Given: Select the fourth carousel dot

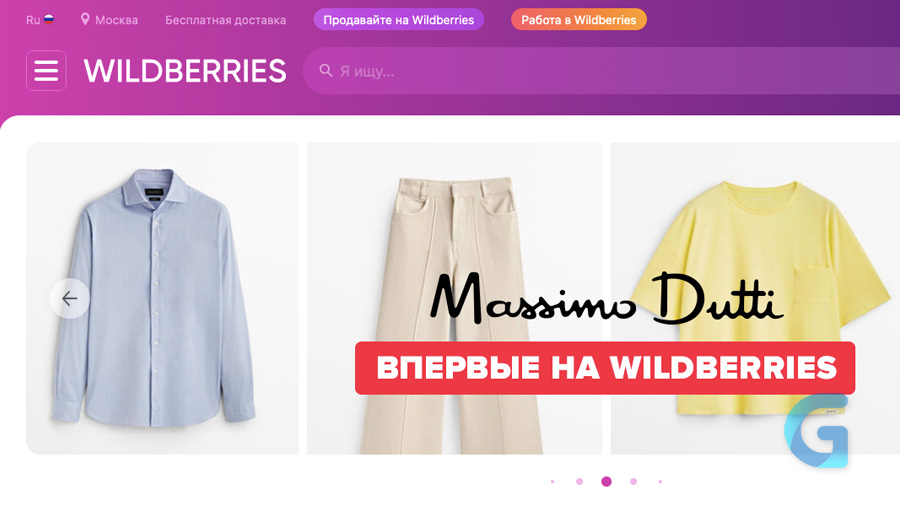Looking at the screenshot, I should coord(633,481).
